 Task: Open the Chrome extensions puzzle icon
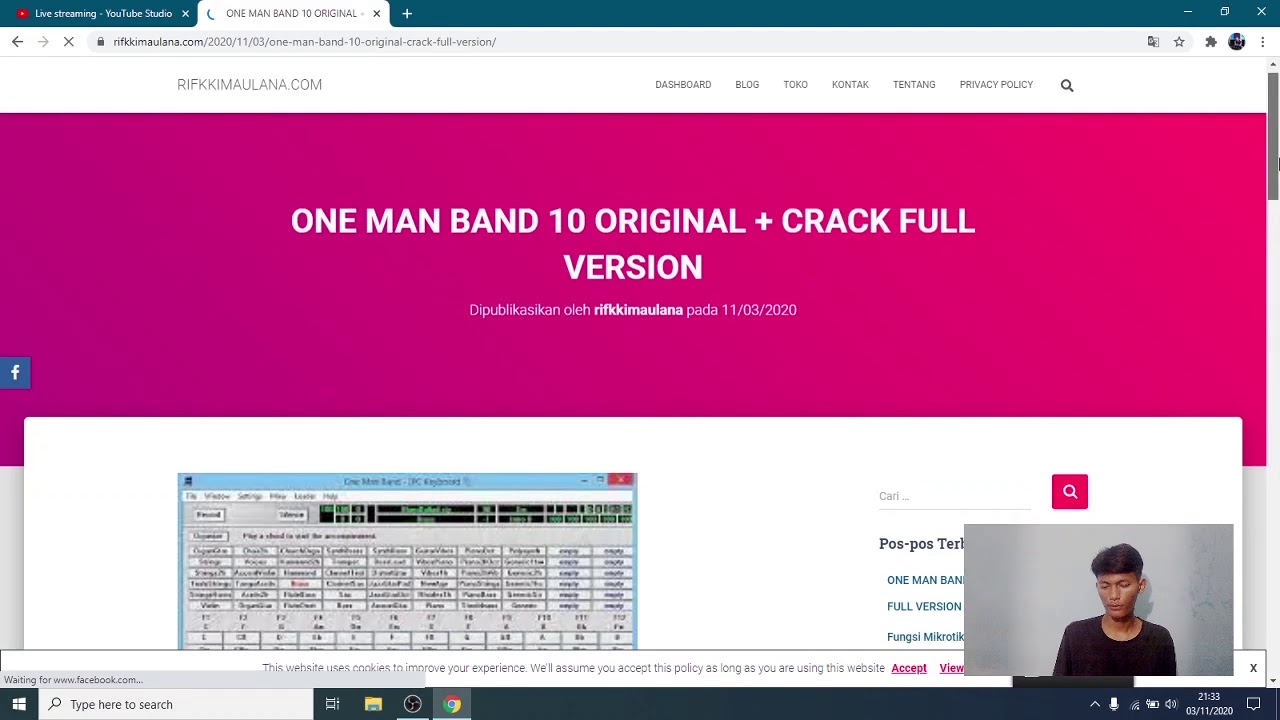tap(1210, 42)
